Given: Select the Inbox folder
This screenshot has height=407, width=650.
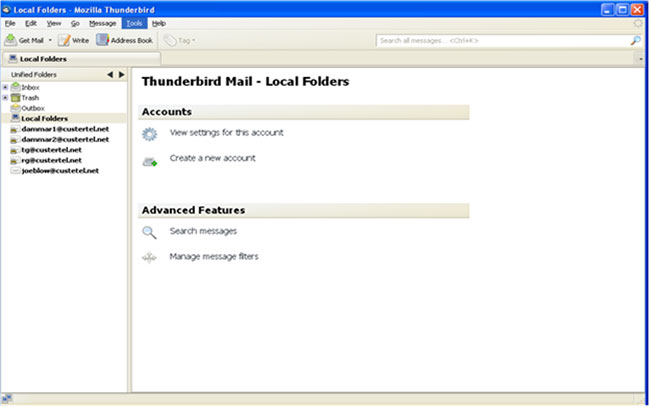Looking at the screenshot, I should click(x=25, y=87).
